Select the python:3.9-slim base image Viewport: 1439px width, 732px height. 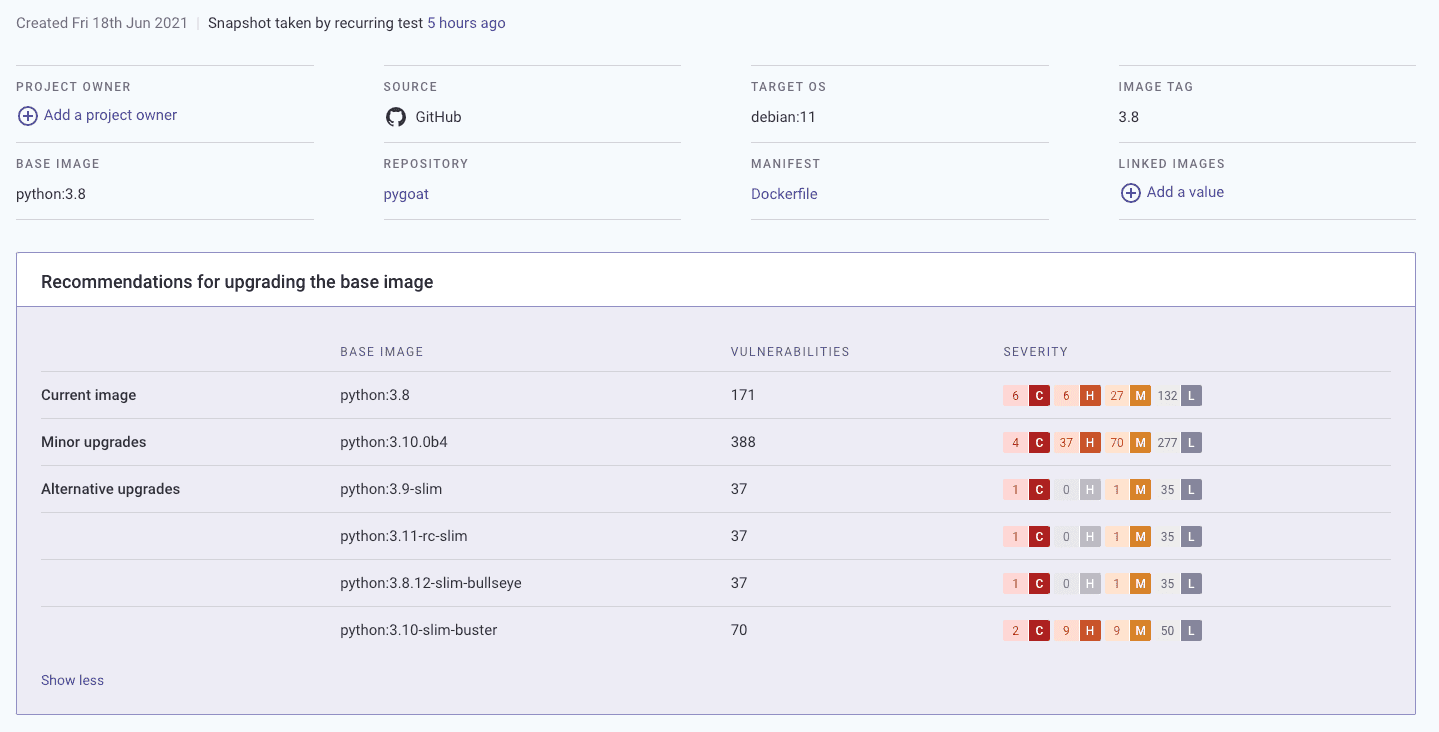point(391,489)
